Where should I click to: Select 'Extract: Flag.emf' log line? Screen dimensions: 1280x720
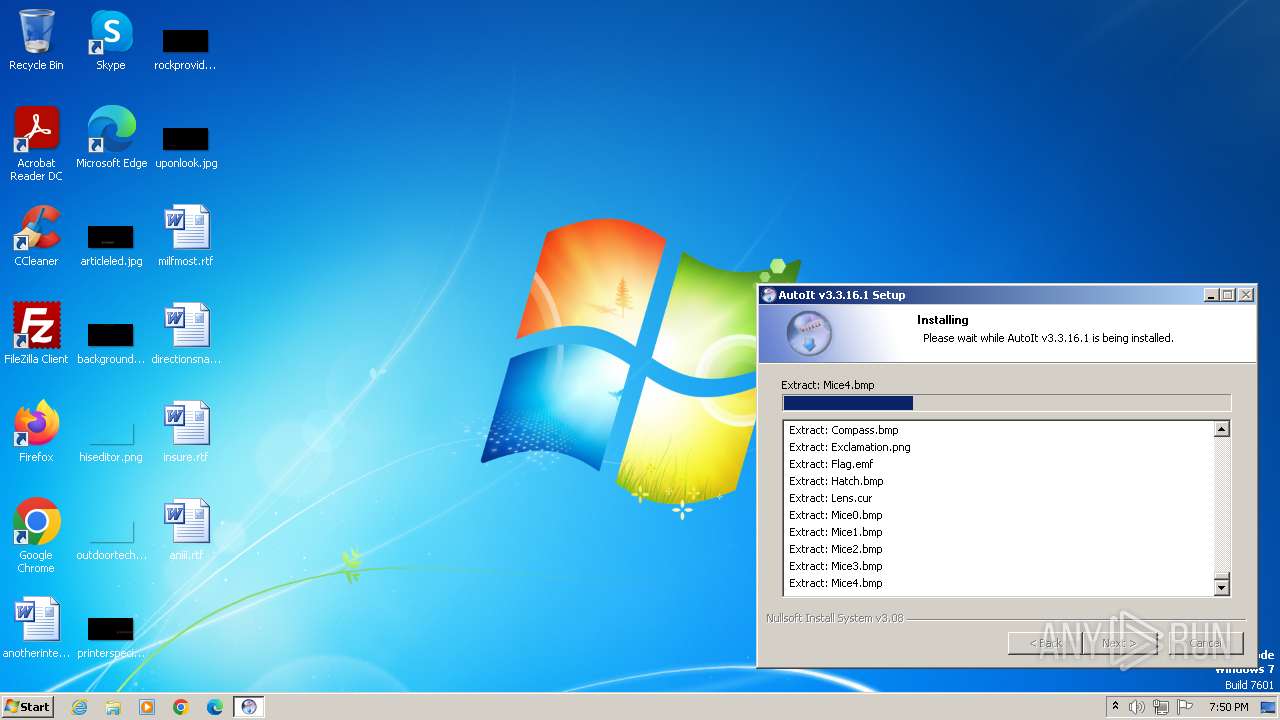[x=831, y=464]
